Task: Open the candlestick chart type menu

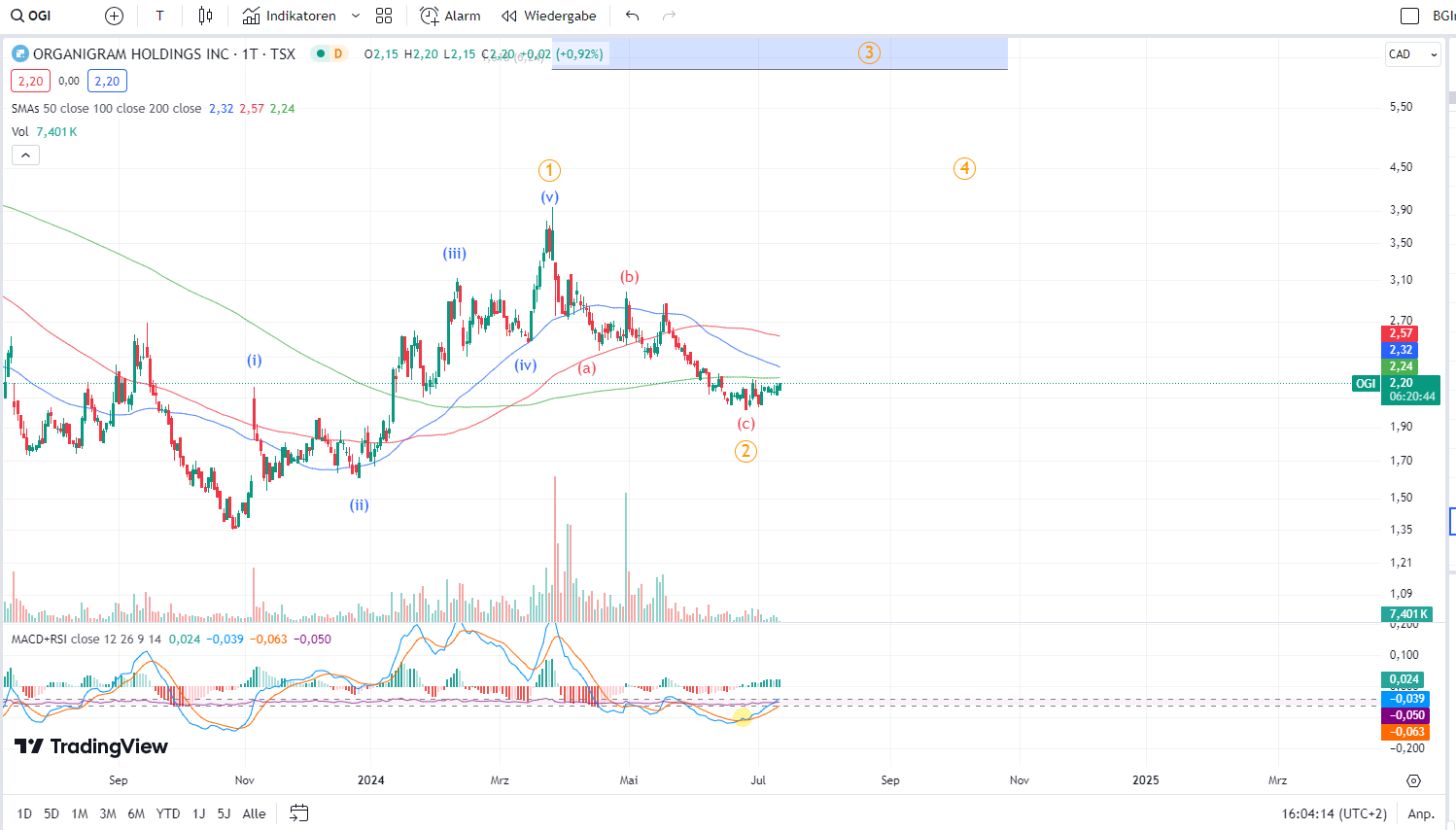Action: pos(205,16)
